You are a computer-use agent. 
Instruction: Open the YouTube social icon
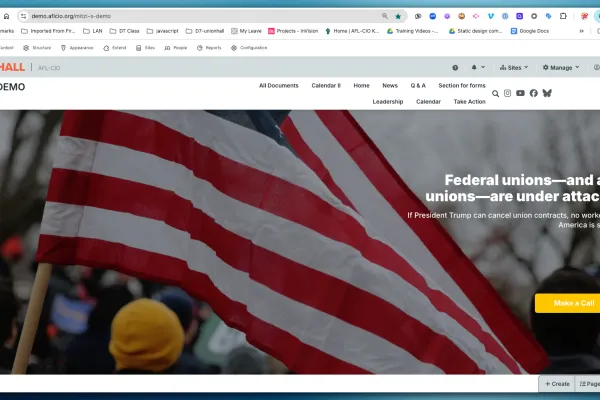pos(520,93)
